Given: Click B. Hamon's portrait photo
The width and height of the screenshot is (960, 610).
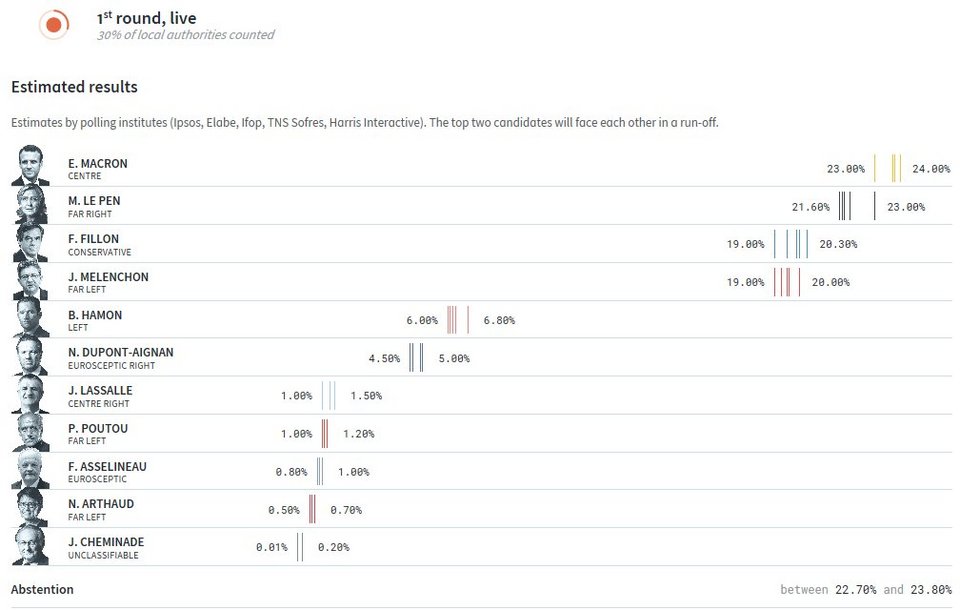Looking at the screenshot, I should (x=31, y=318).
